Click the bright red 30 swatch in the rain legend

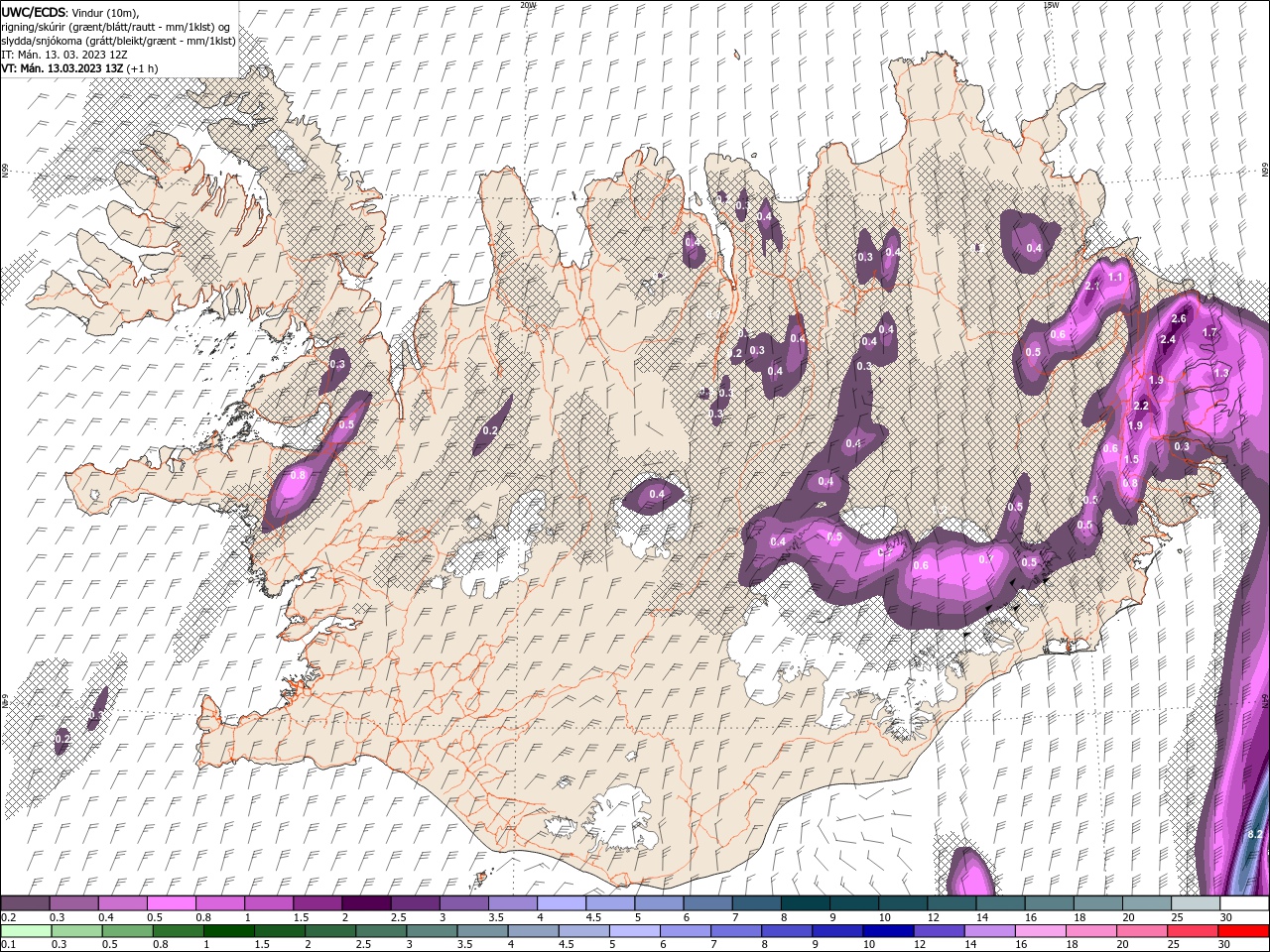pos(1244,931)
